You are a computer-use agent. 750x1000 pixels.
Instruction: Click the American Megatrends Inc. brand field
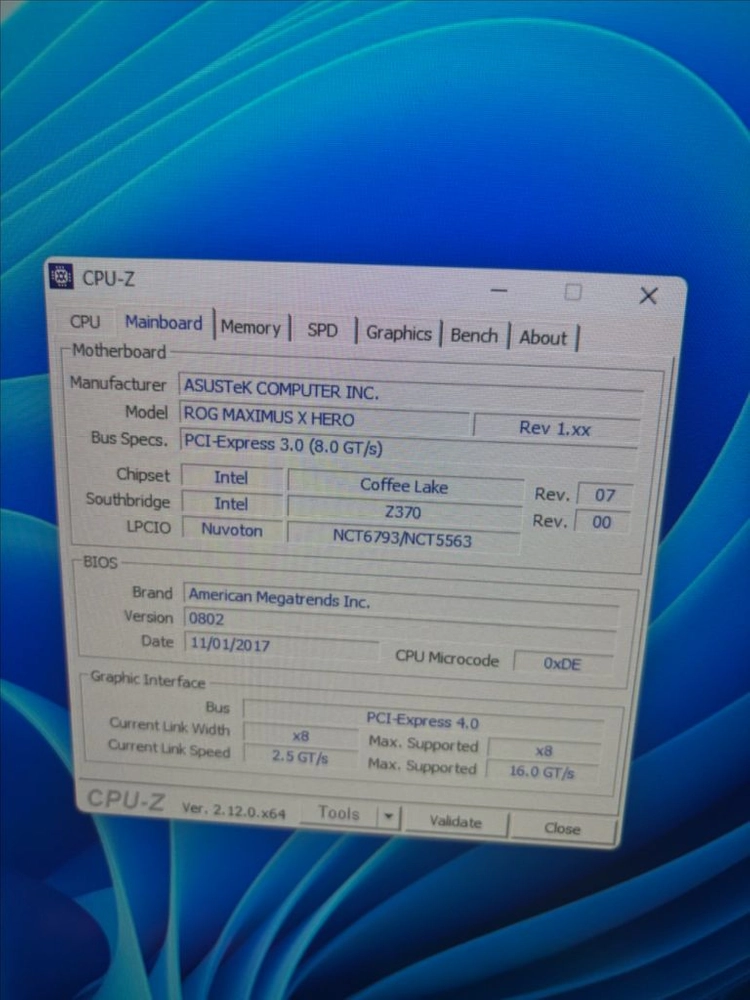pos(401,599)
